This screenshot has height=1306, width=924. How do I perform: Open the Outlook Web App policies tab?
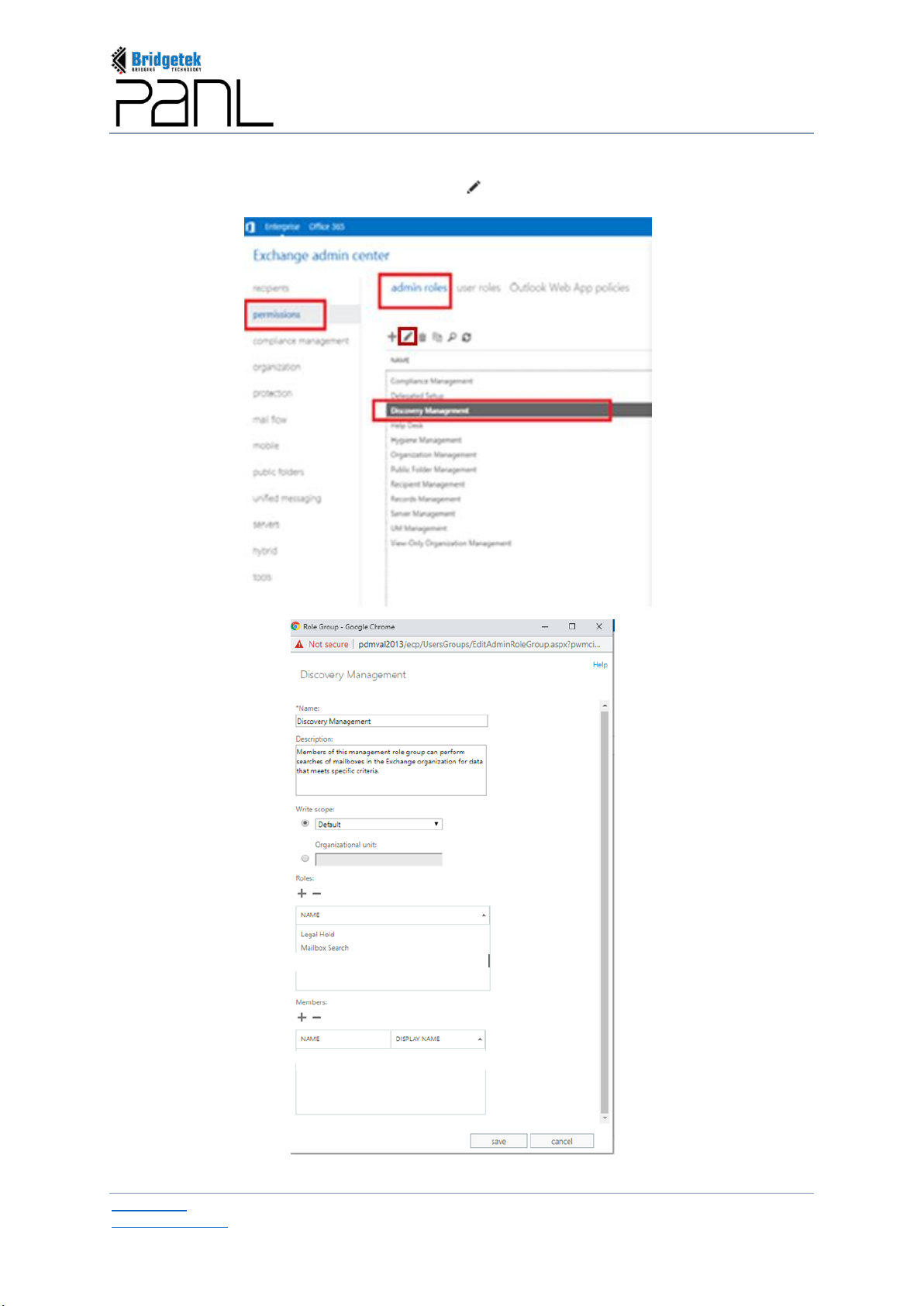click(x=569, y=288)
